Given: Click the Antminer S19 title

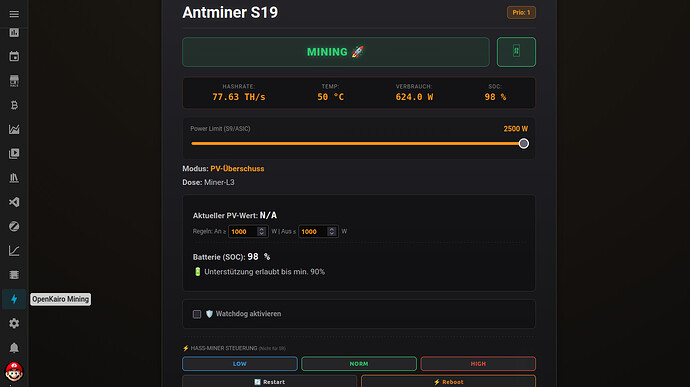Looking at the screenshot, I should [x=230, y=12].
